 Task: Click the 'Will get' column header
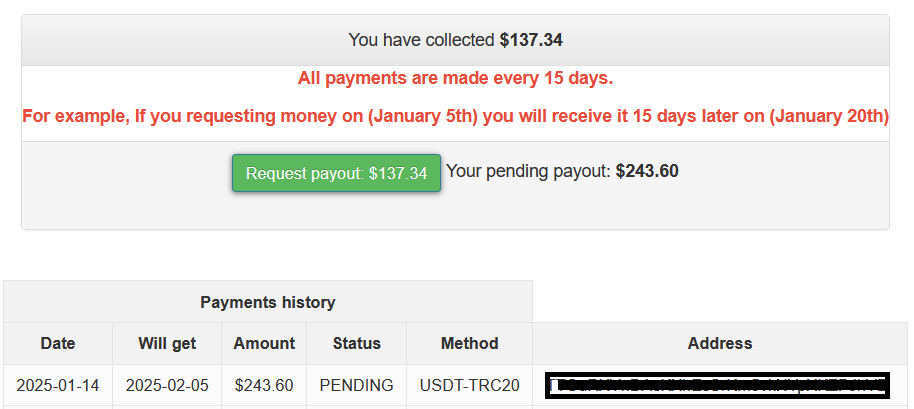(167, 343)
